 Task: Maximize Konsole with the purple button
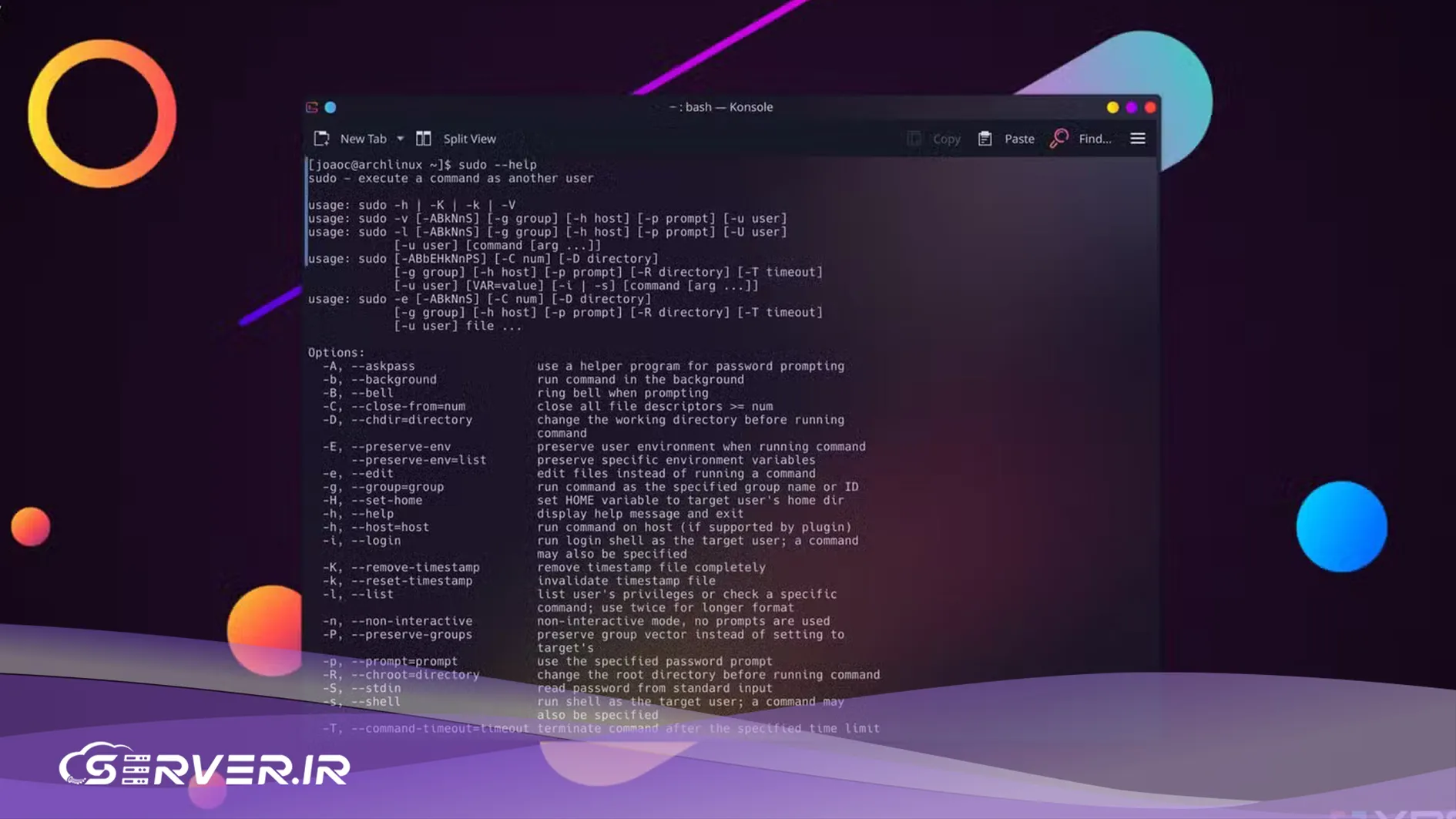point(1131,108)
